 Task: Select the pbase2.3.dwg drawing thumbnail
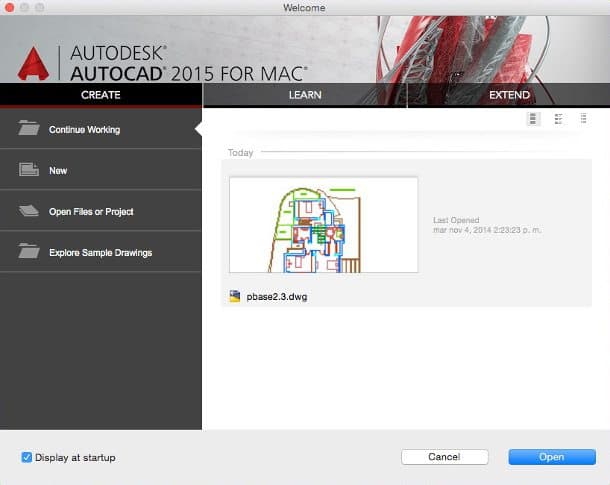(323, 225)
